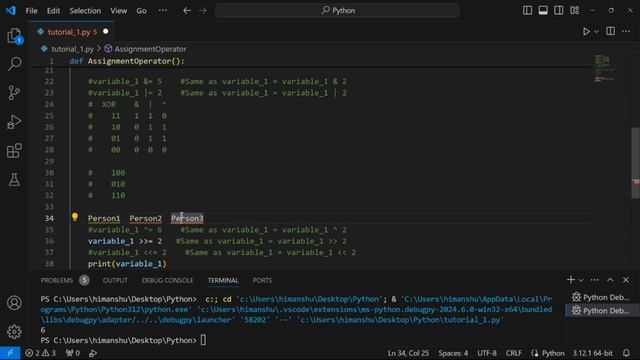Switch to the OUTPUT tab
The width and height of the screenshot is (640, 360).
tap(115, 280)
